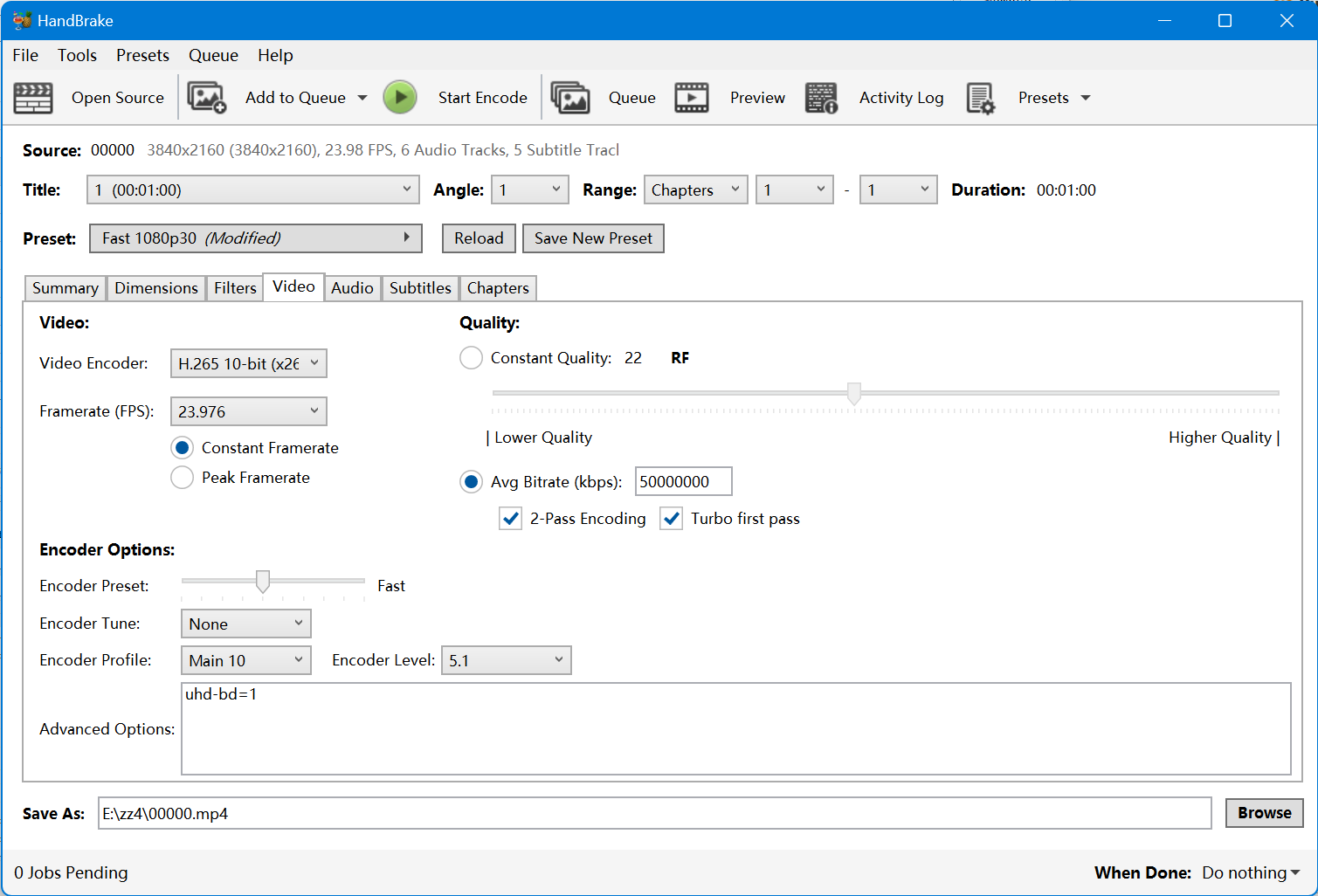The width and height of the screenshot is (1318, 896).
Task: Open the Help menu
Action: point(275,55)
